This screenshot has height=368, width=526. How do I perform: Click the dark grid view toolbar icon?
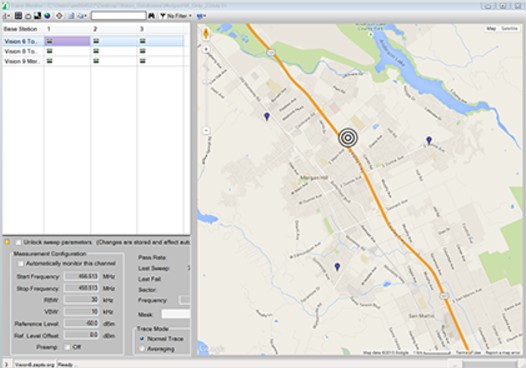(18, 15)
